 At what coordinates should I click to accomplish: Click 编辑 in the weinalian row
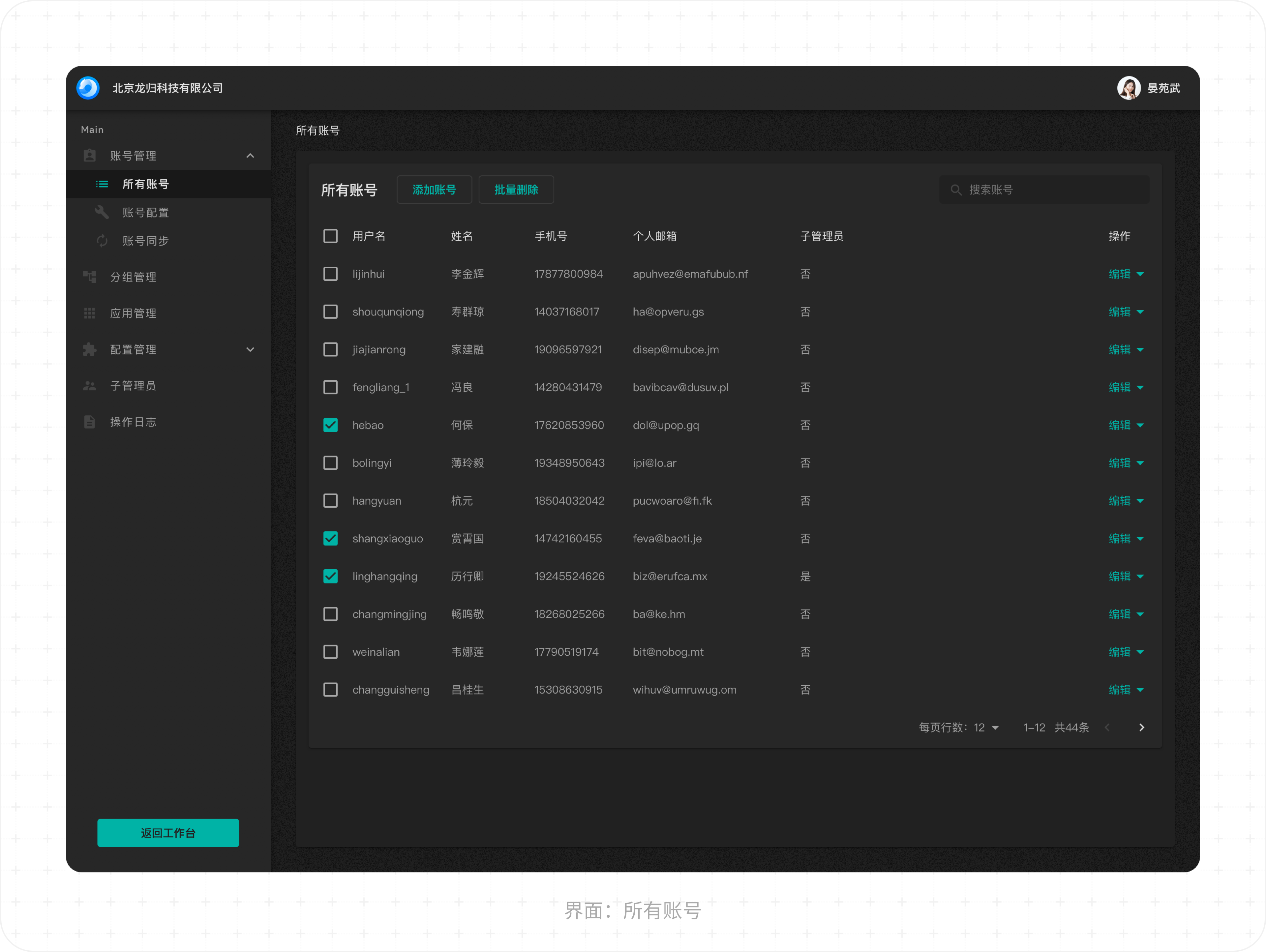pyautogui.click(x=1120, y=652)
